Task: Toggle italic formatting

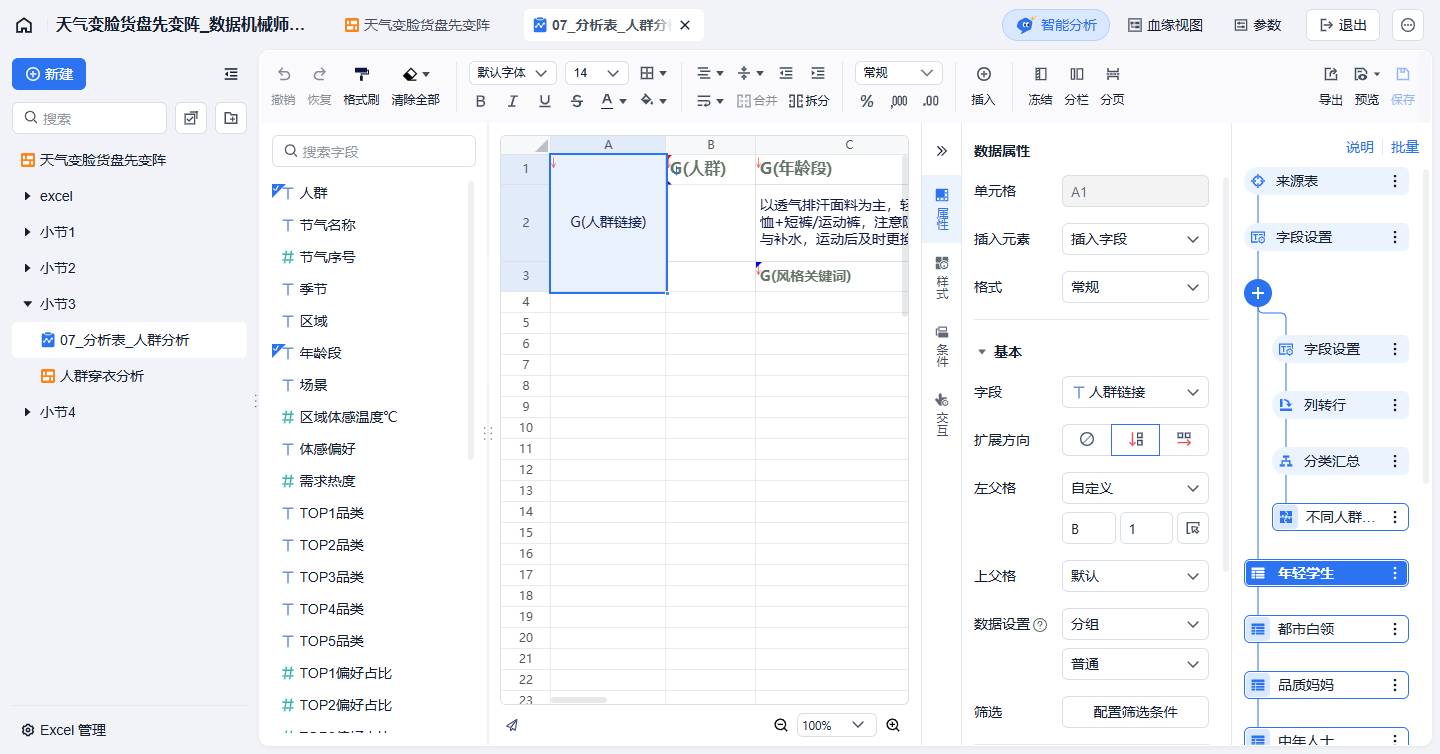Action: pos(513,101)
